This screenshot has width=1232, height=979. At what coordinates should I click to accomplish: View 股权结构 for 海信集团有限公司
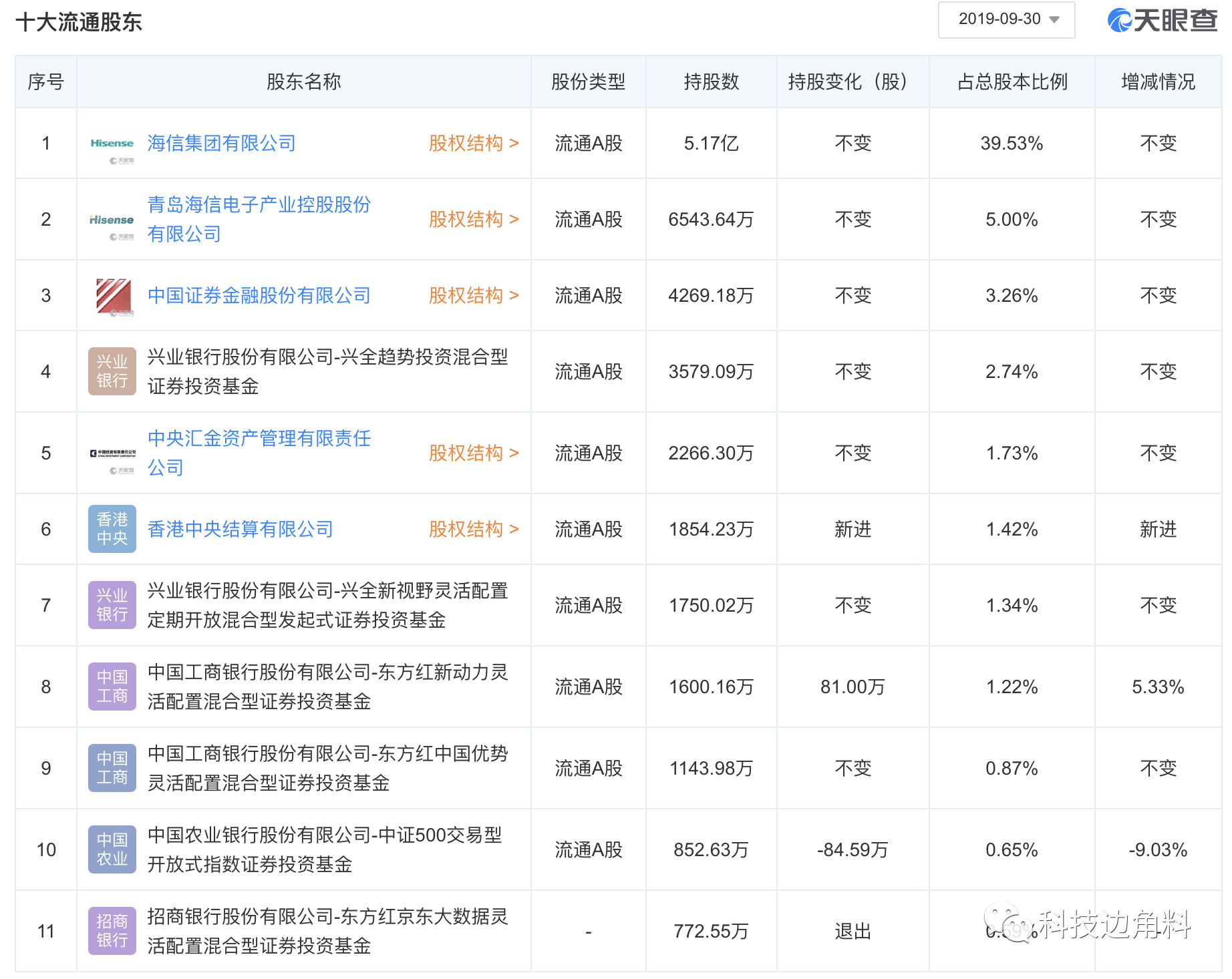[474, 144]
